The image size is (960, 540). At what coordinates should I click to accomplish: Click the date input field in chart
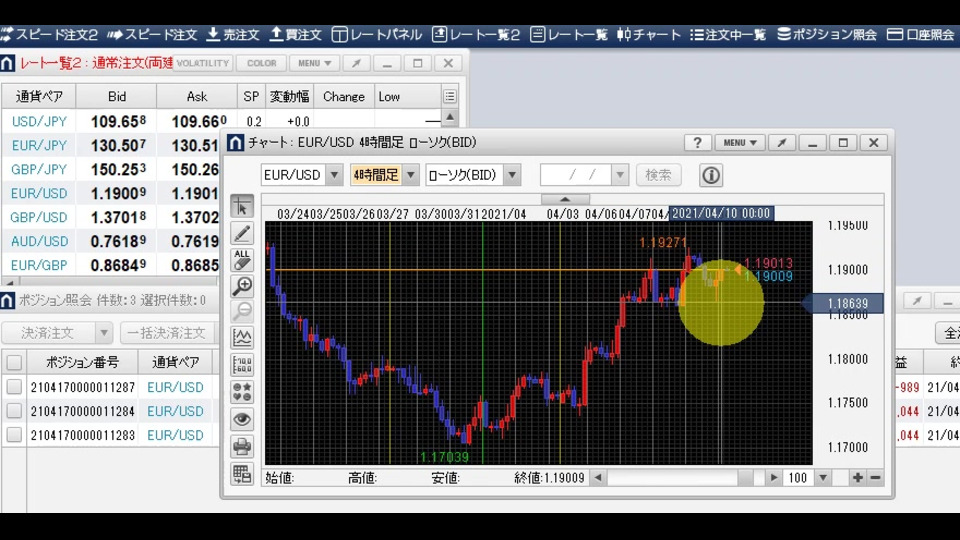[x=576, y=175]
